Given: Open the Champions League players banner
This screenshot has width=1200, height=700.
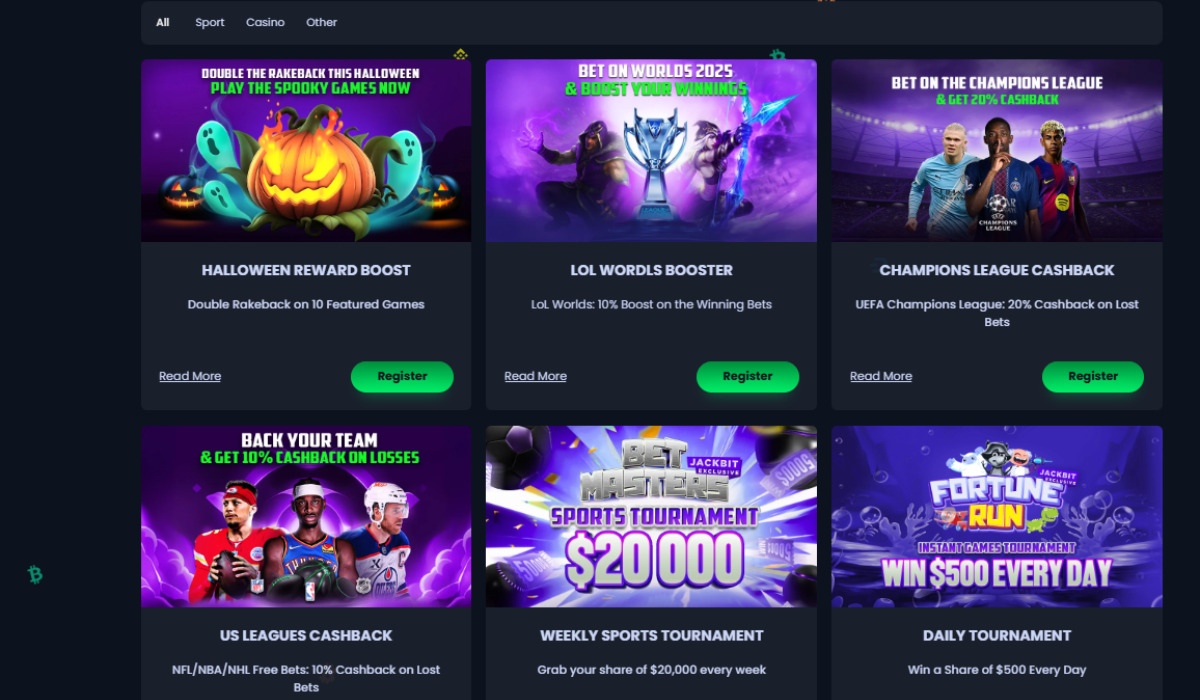Looking at the screenshot, I should coord(997,150).
